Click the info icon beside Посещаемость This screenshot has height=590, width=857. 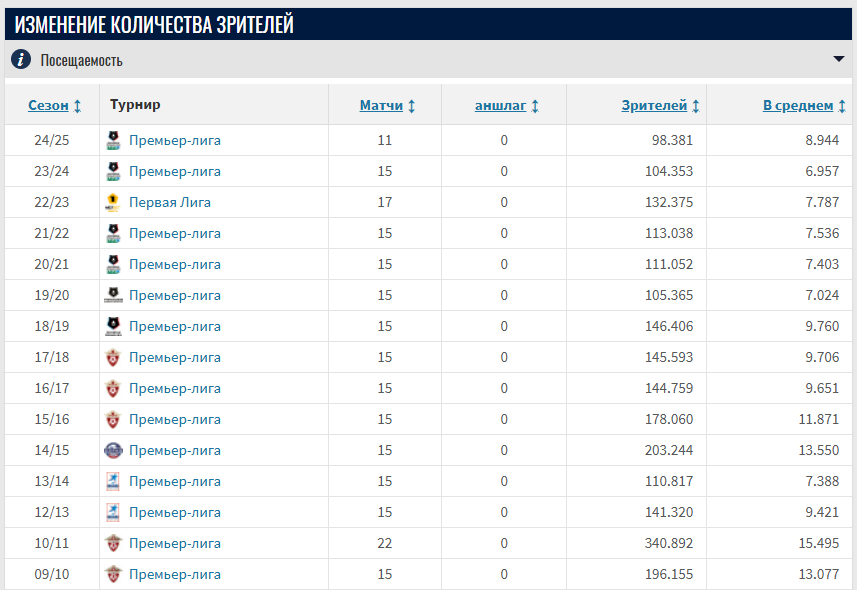(21, 60)
